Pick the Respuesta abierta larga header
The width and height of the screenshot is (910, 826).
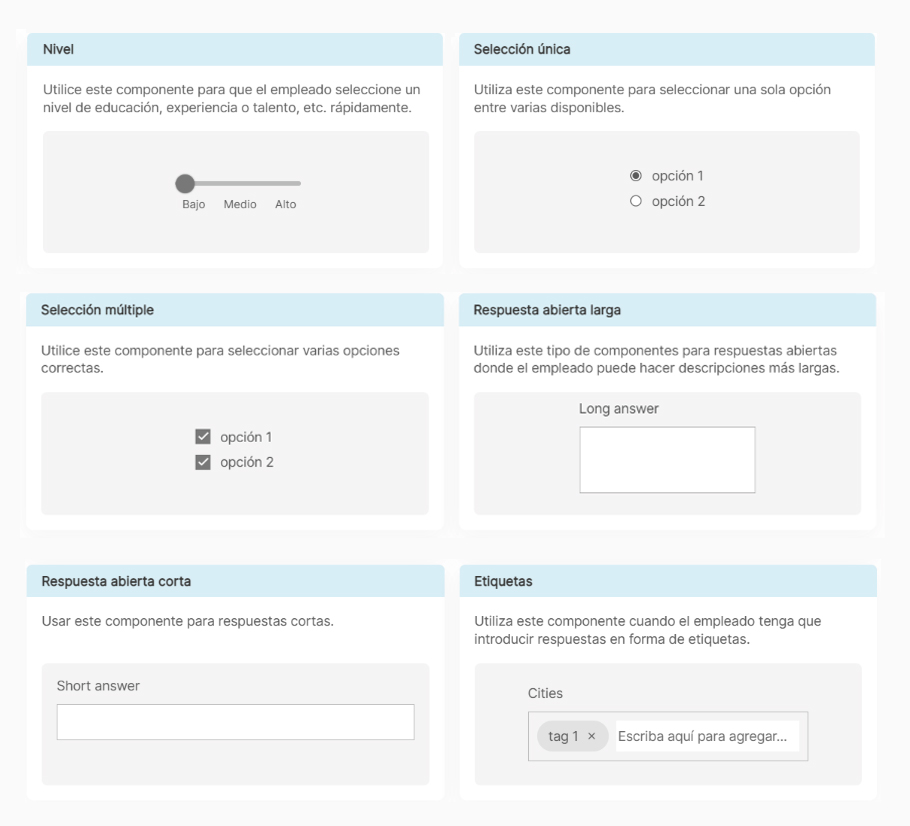pyautogui.click(x=667, y=310)
